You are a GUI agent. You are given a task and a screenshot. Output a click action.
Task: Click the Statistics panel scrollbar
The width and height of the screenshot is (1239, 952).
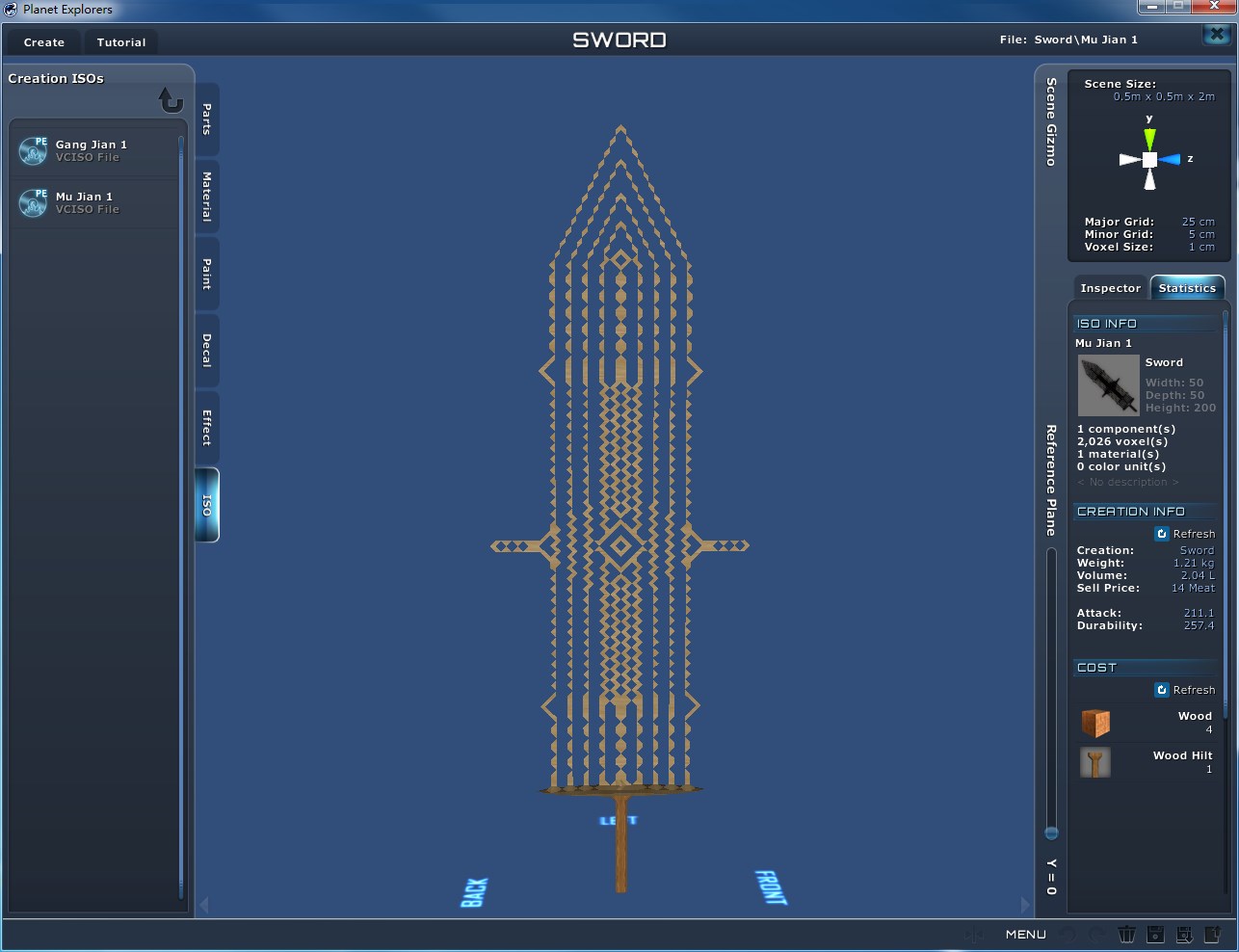pyautogui.click(x=1226, y=514)
